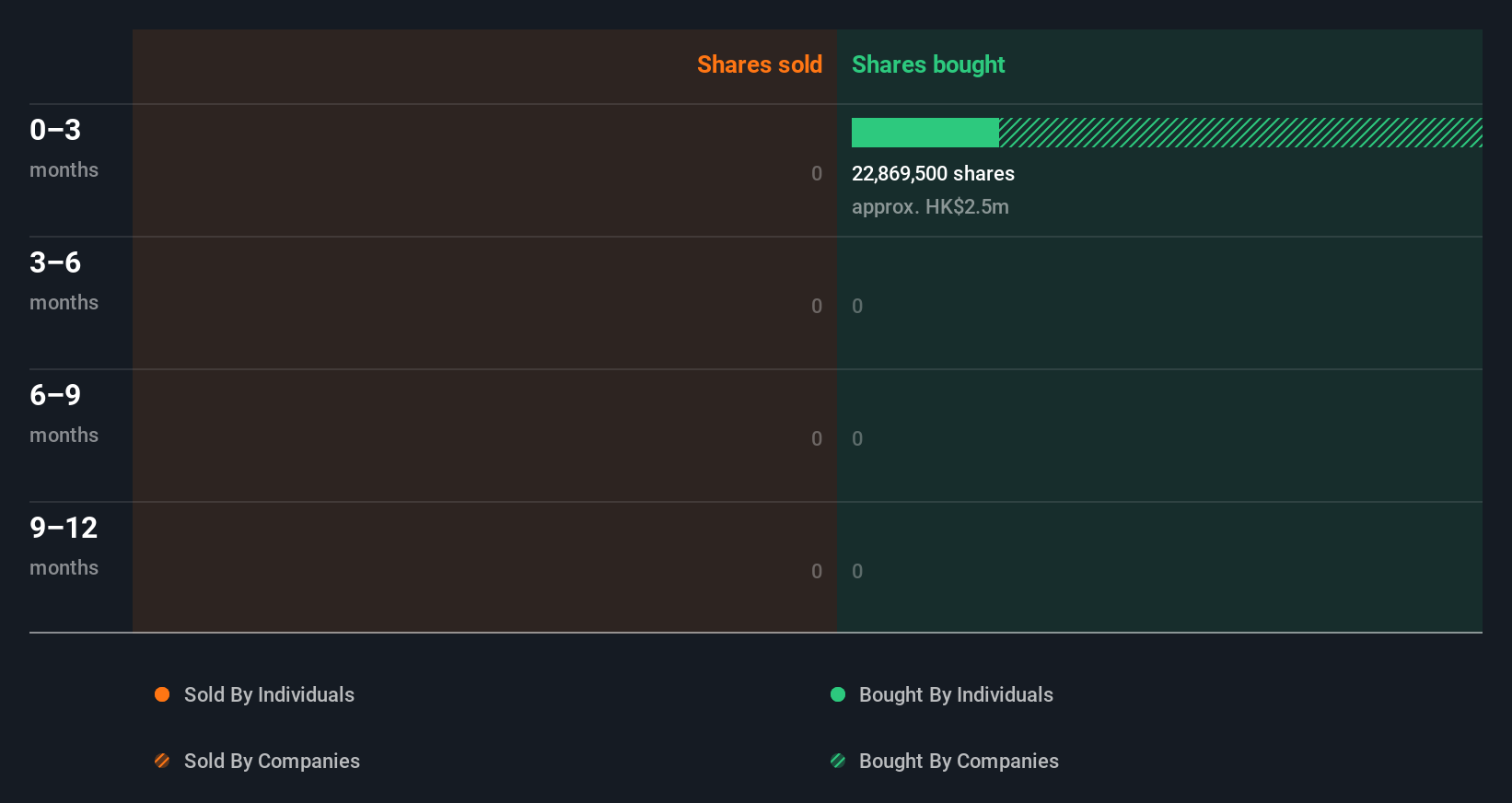Click the 6–9 months row label
The width and height of the screenshot is (1512, 803).
point(64,413)
